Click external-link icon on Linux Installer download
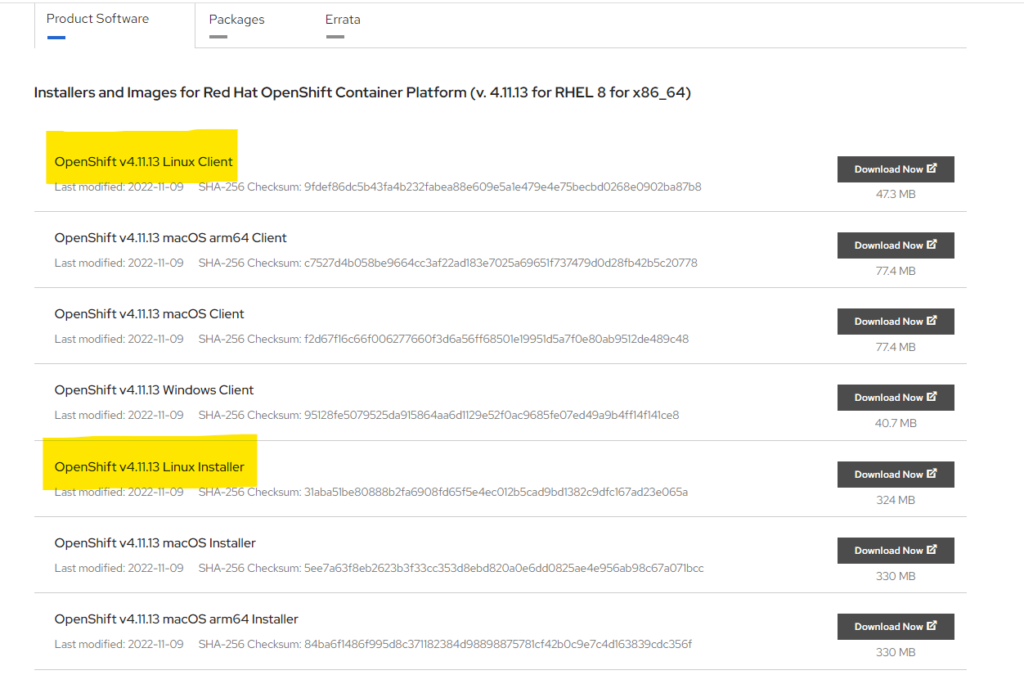This screenshot has height=693, width=1024. tap(933, 474)
